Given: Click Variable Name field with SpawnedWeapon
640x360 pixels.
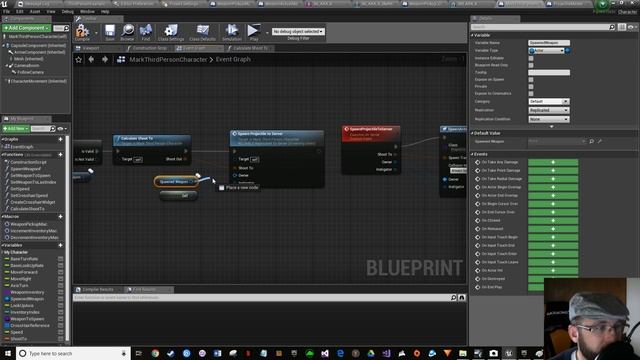Looking at the screenshot, I should click(x=549, y=43).
